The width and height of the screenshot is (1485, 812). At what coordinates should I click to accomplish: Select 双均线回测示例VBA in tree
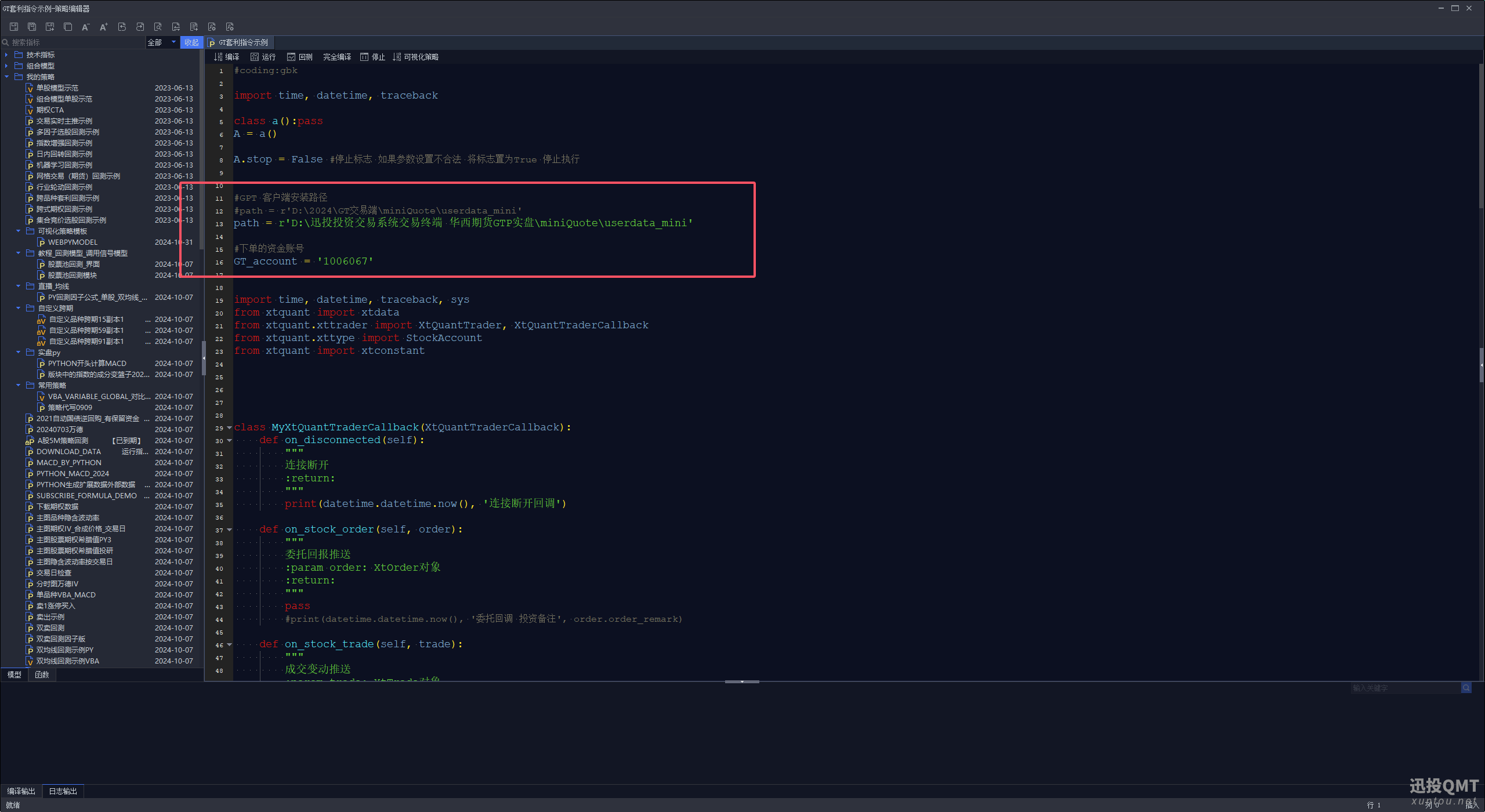[67, 661]
